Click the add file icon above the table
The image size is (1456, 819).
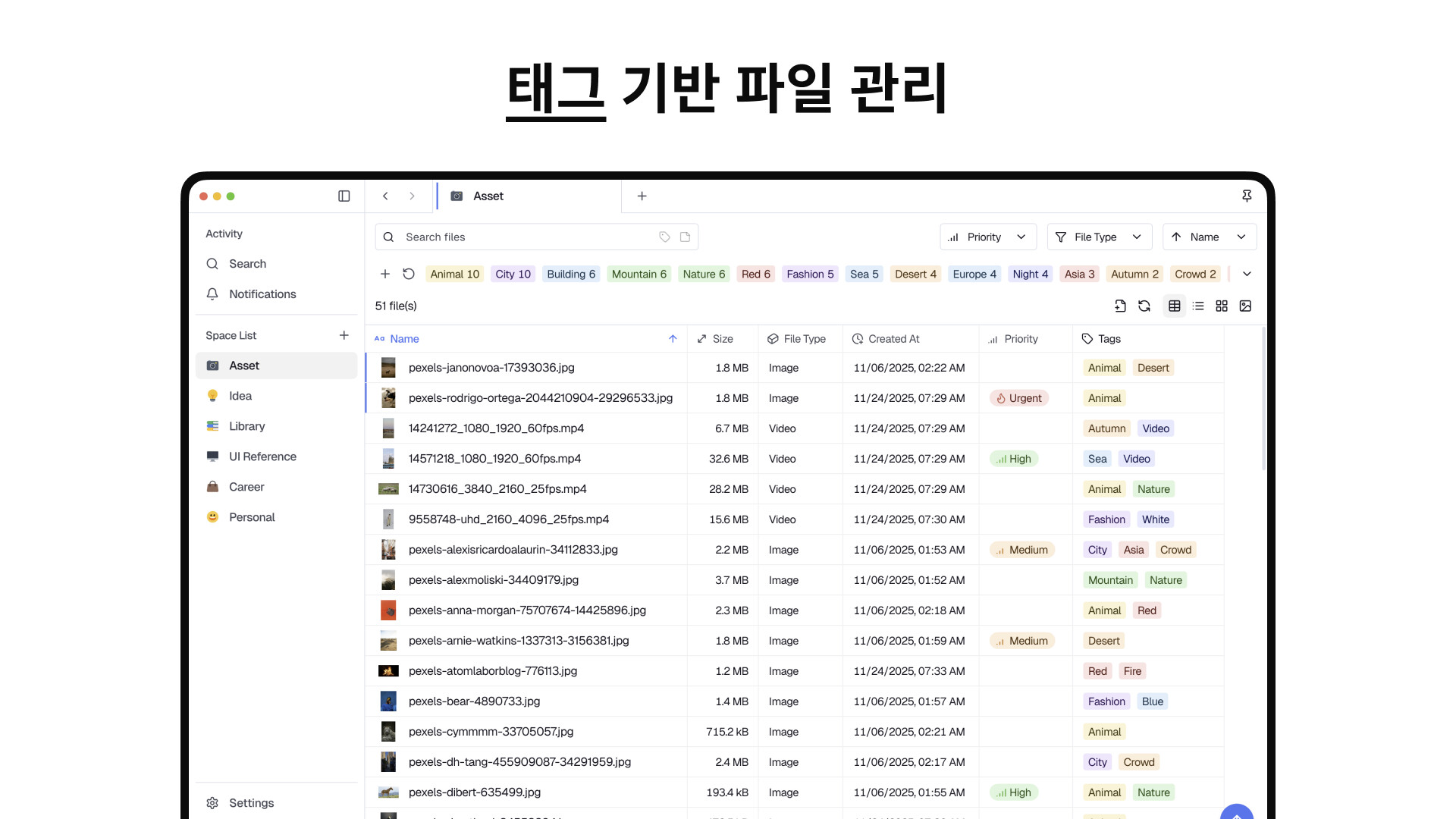pos(1120,306)
